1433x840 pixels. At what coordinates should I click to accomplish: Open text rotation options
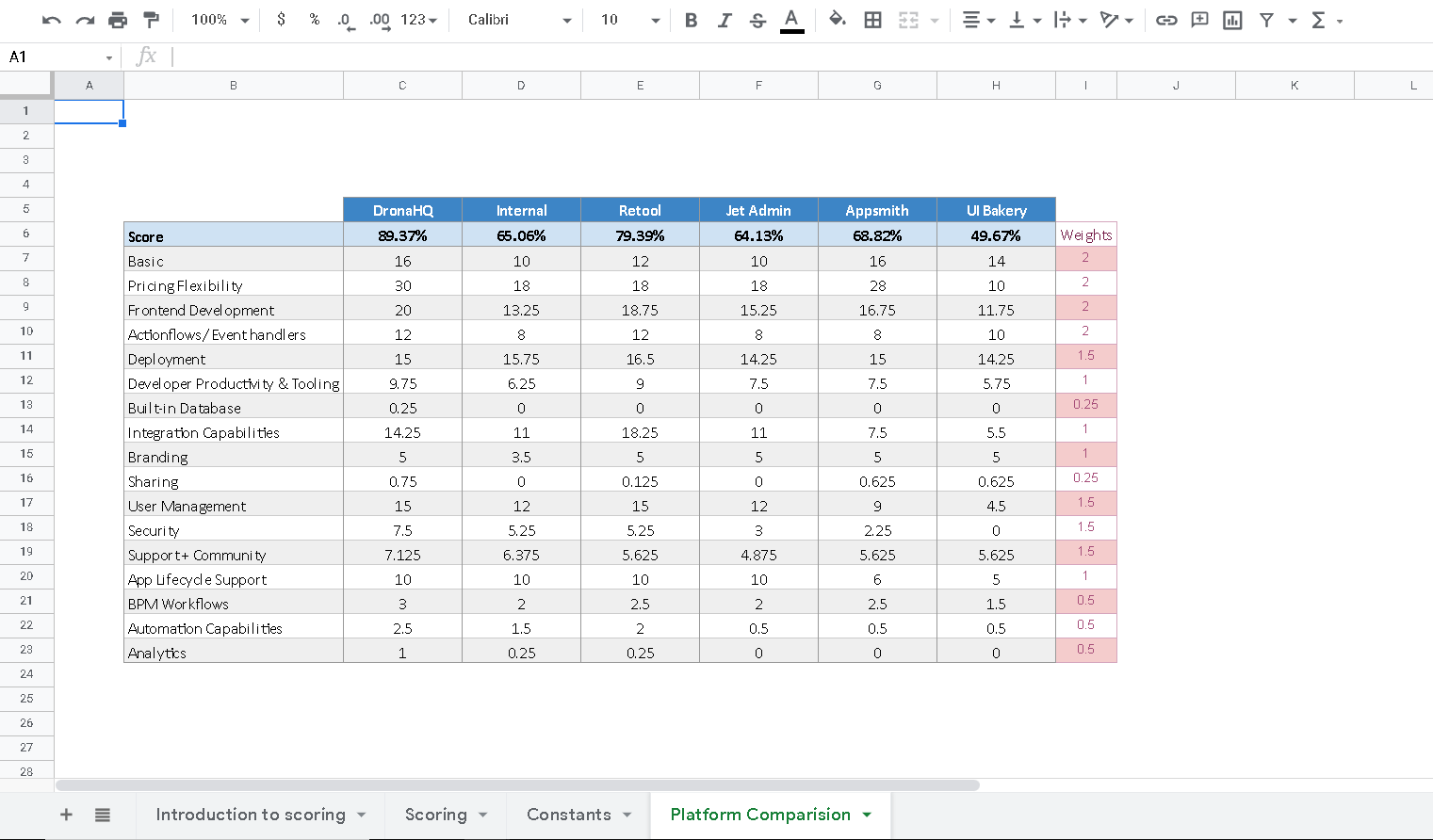pos(1116,20)
